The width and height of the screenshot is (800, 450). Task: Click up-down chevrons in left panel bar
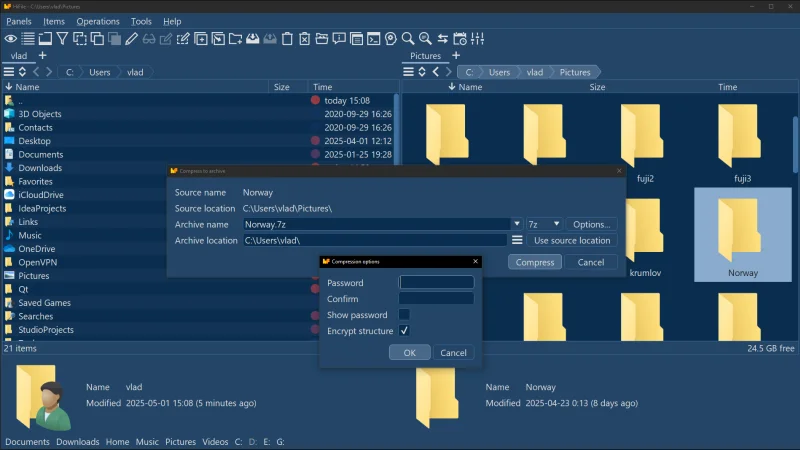(x=22, y=72)
